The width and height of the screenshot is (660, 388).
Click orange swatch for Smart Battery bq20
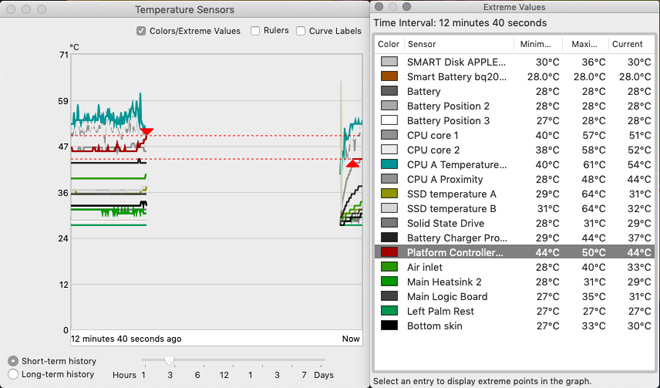[389, 76]
